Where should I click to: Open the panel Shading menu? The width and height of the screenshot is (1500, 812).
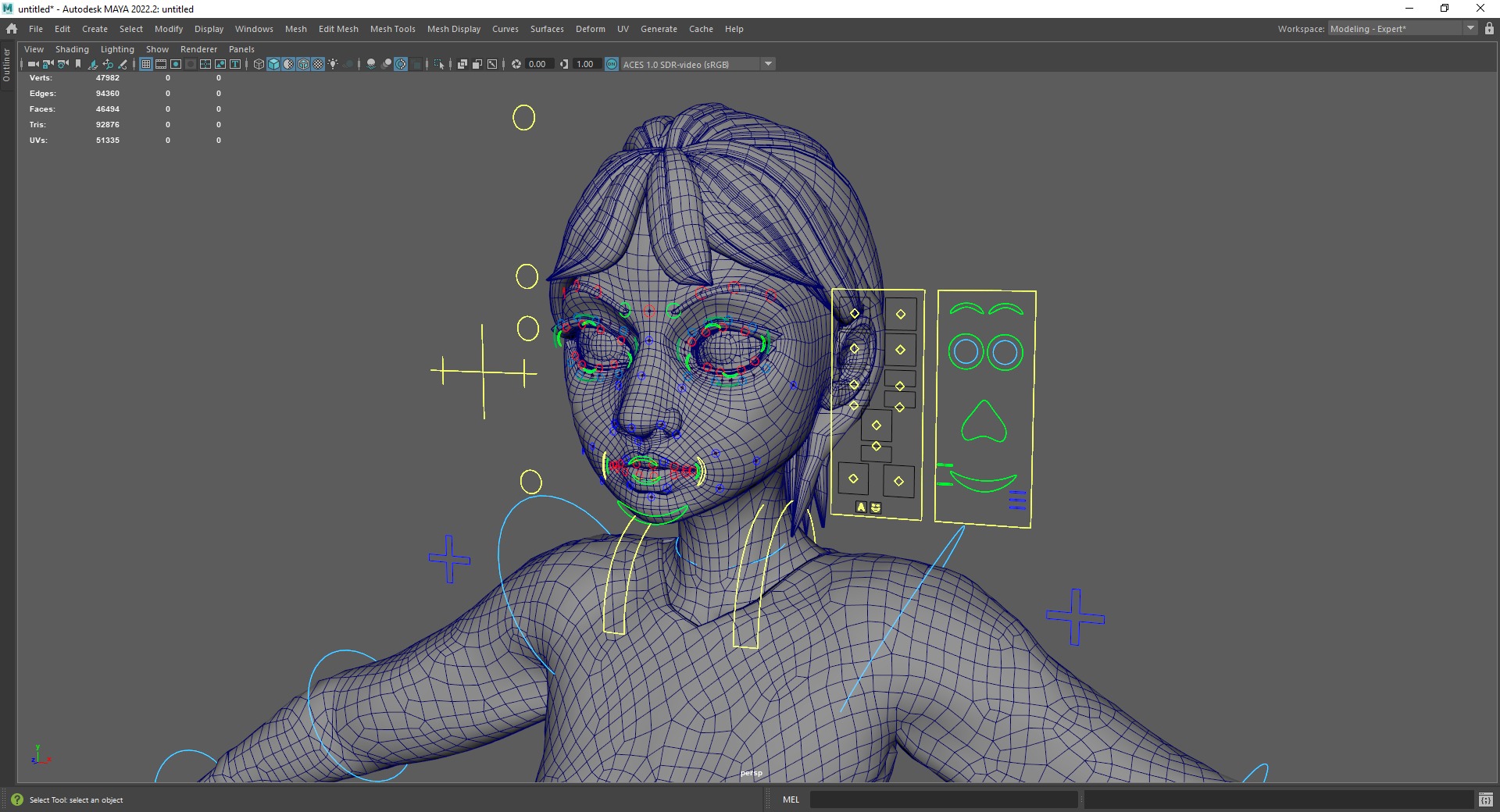pyautogui.click(x=72, y=49)
